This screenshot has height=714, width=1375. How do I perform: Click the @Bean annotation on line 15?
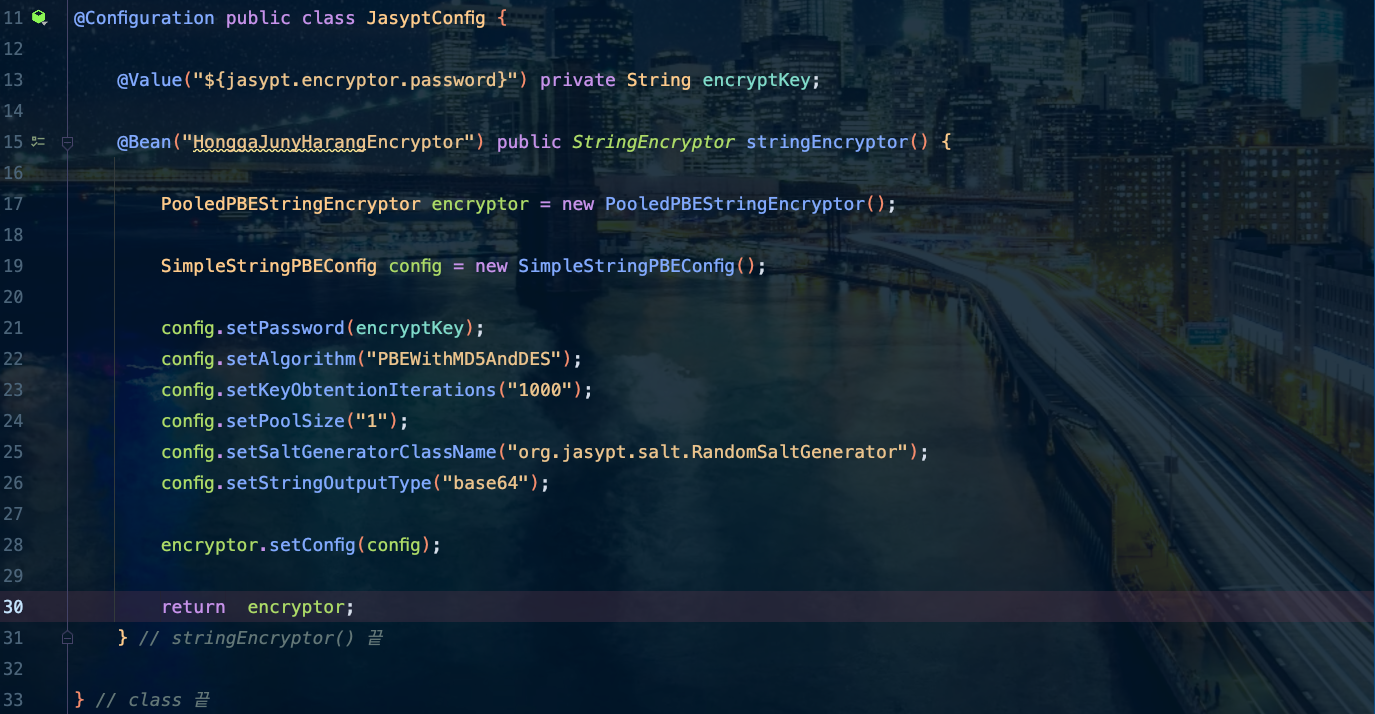(144, 142)
